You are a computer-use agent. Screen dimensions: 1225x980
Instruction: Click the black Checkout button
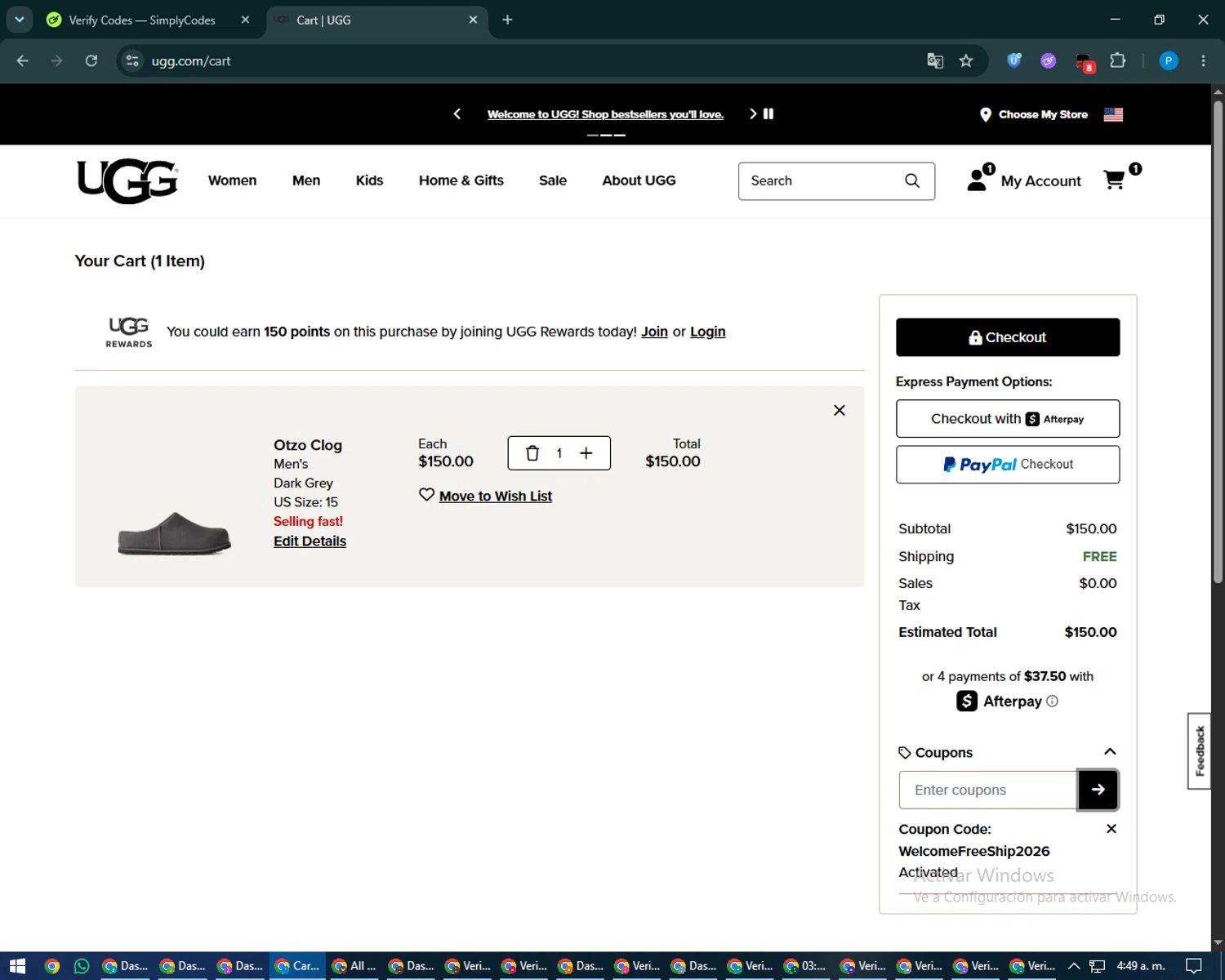(x=1008, y=337)
